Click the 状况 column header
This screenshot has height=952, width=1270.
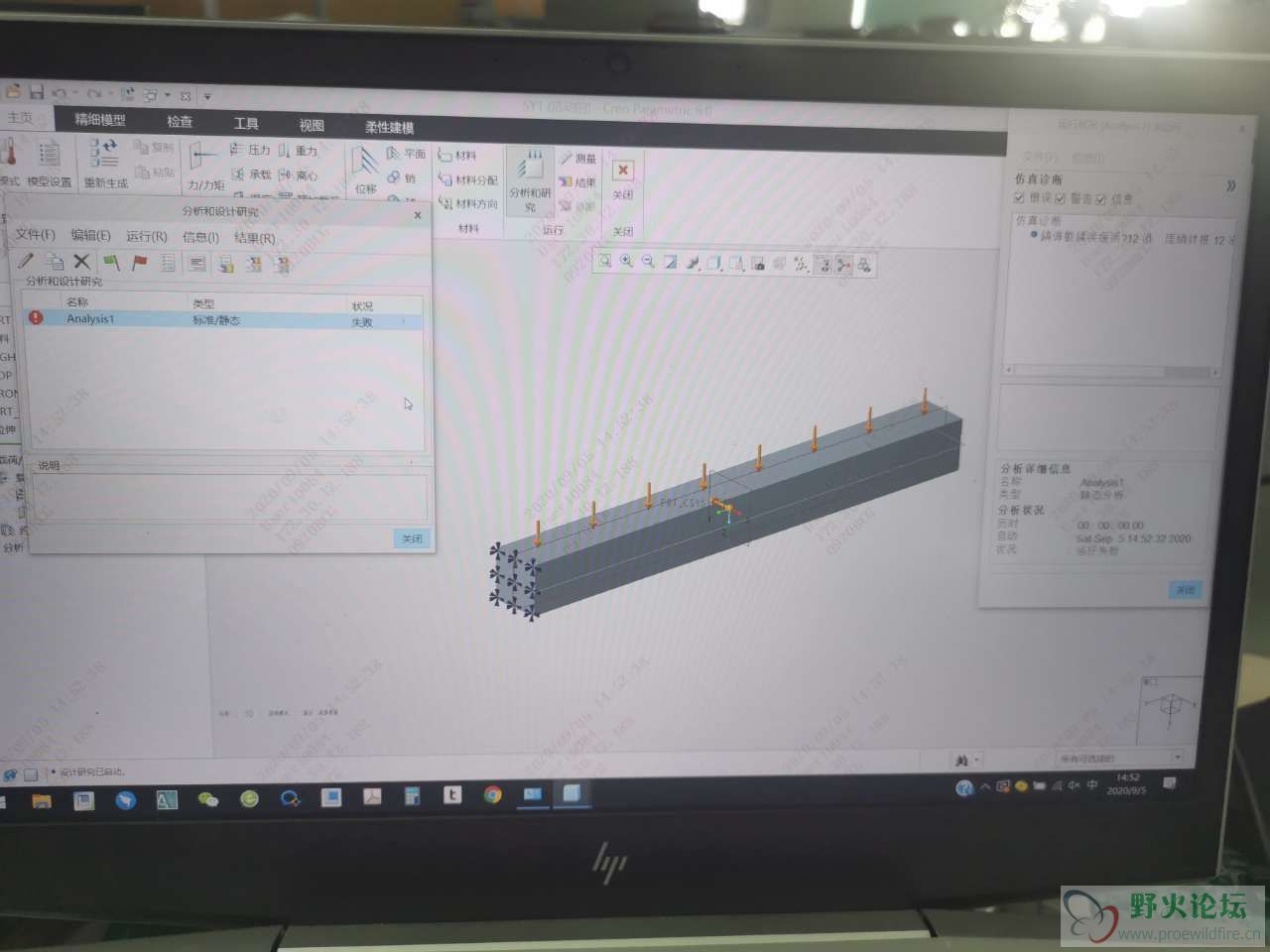(362, 305)
